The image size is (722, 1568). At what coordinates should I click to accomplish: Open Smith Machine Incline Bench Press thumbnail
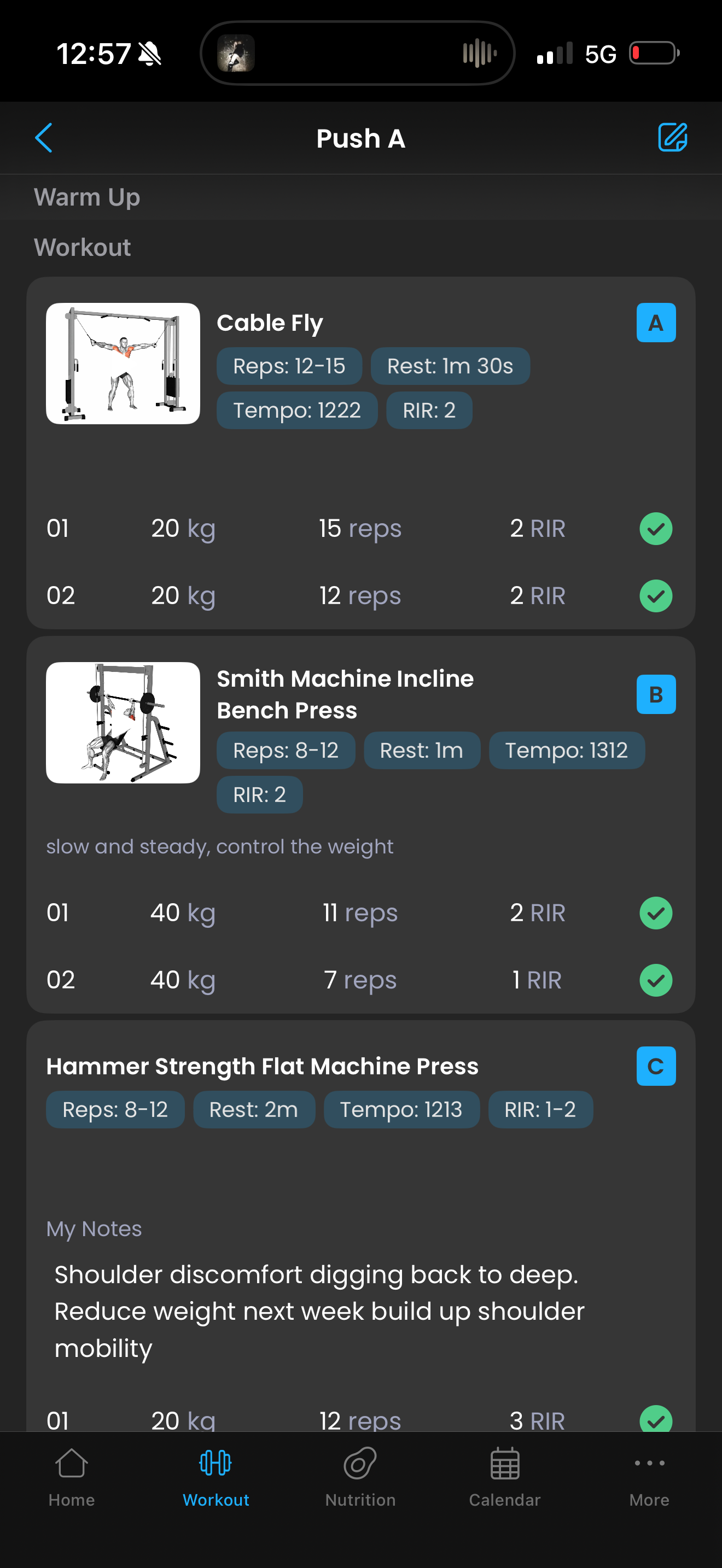[x=123, y=723]
